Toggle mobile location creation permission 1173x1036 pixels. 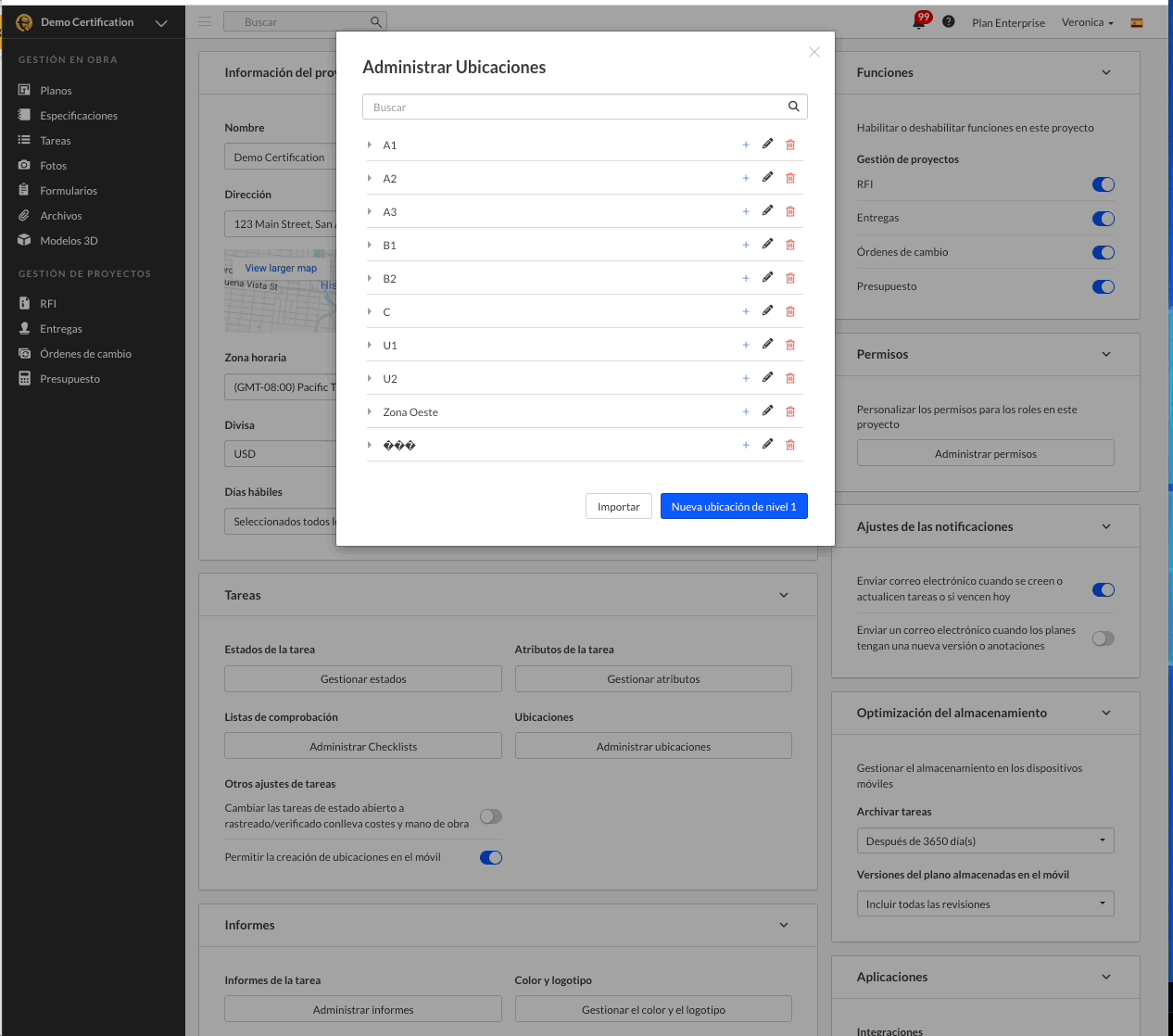(491, 857)
